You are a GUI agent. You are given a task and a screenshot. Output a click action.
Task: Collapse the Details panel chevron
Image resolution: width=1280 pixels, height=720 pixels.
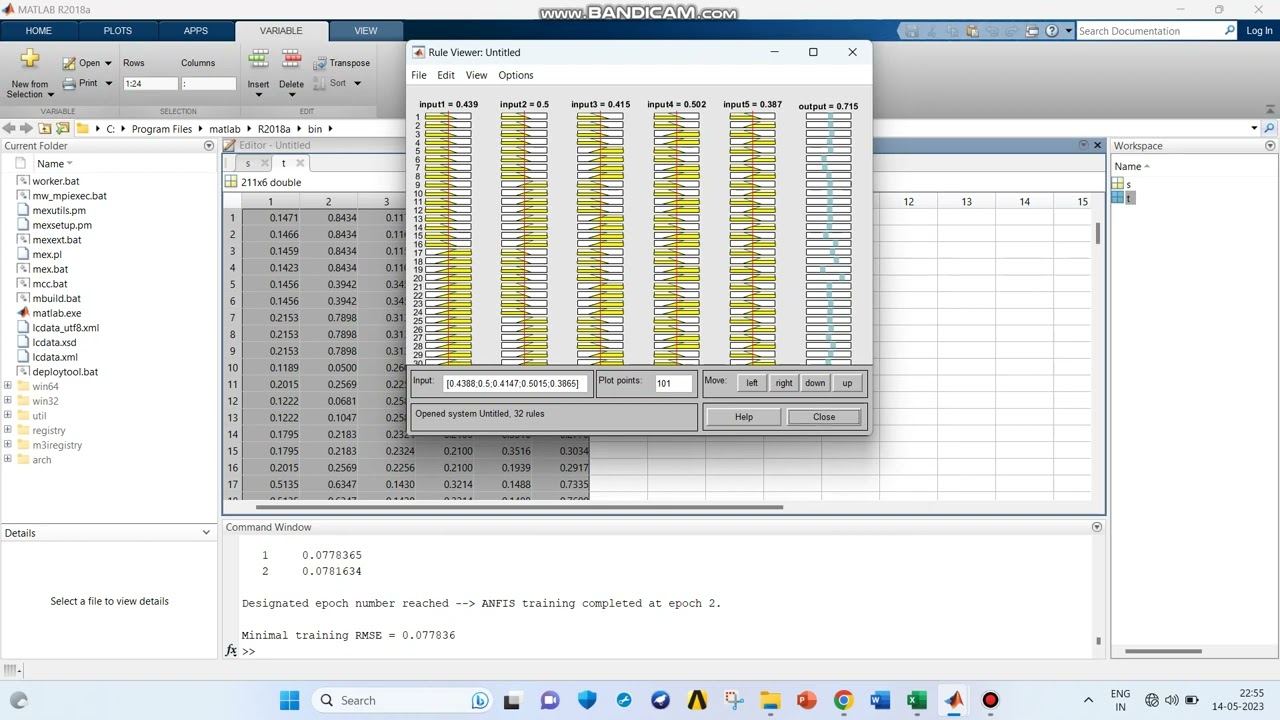[x=206, y=533]
